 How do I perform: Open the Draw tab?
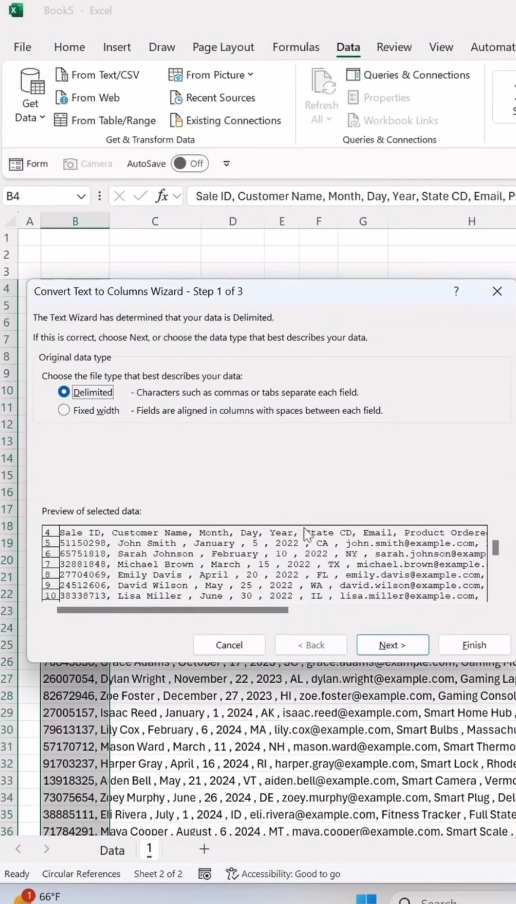pos(161,47)
